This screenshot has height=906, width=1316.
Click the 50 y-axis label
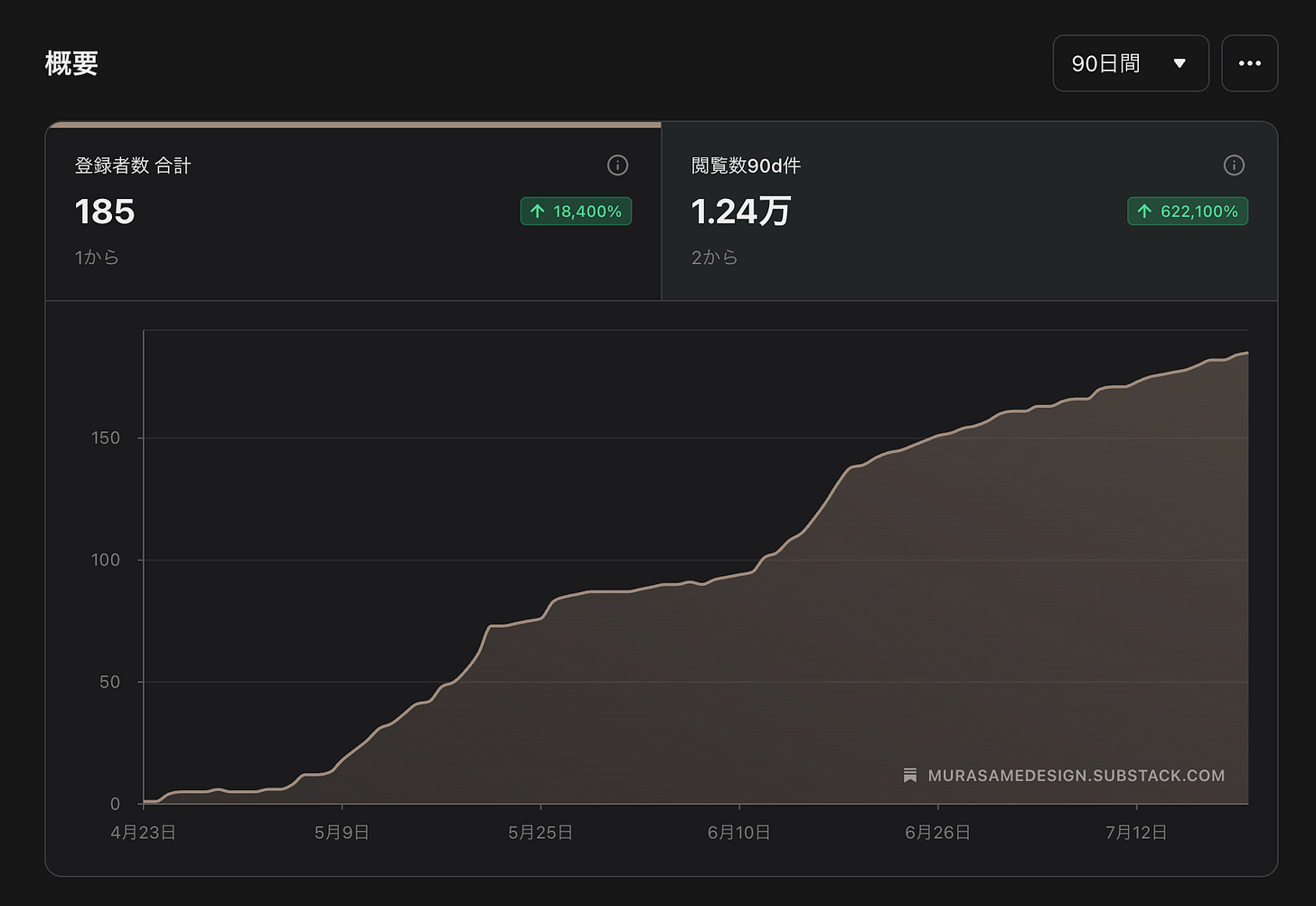coord(109,682)
